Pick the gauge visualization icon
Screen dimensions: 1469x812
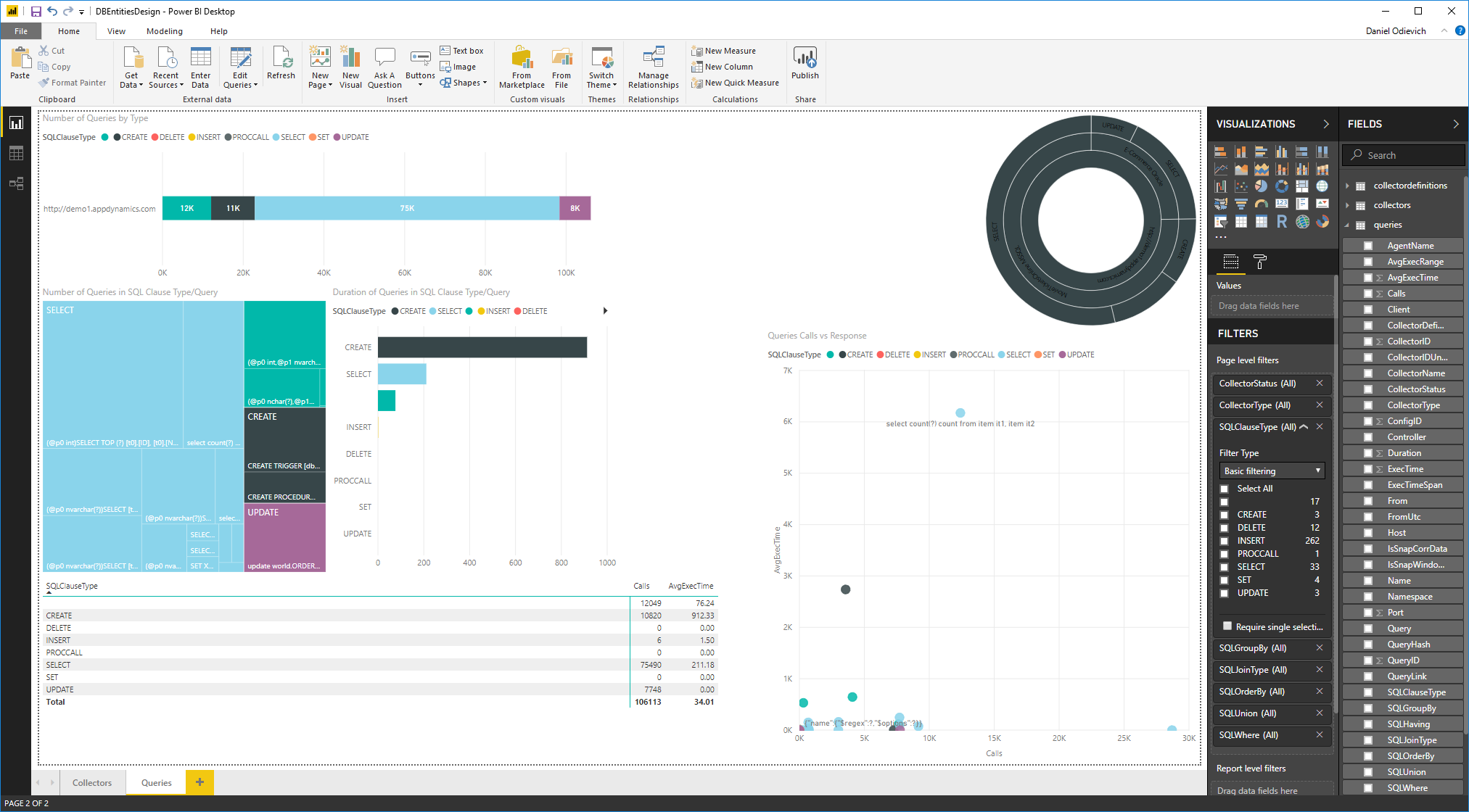[x=1262, y=204]
